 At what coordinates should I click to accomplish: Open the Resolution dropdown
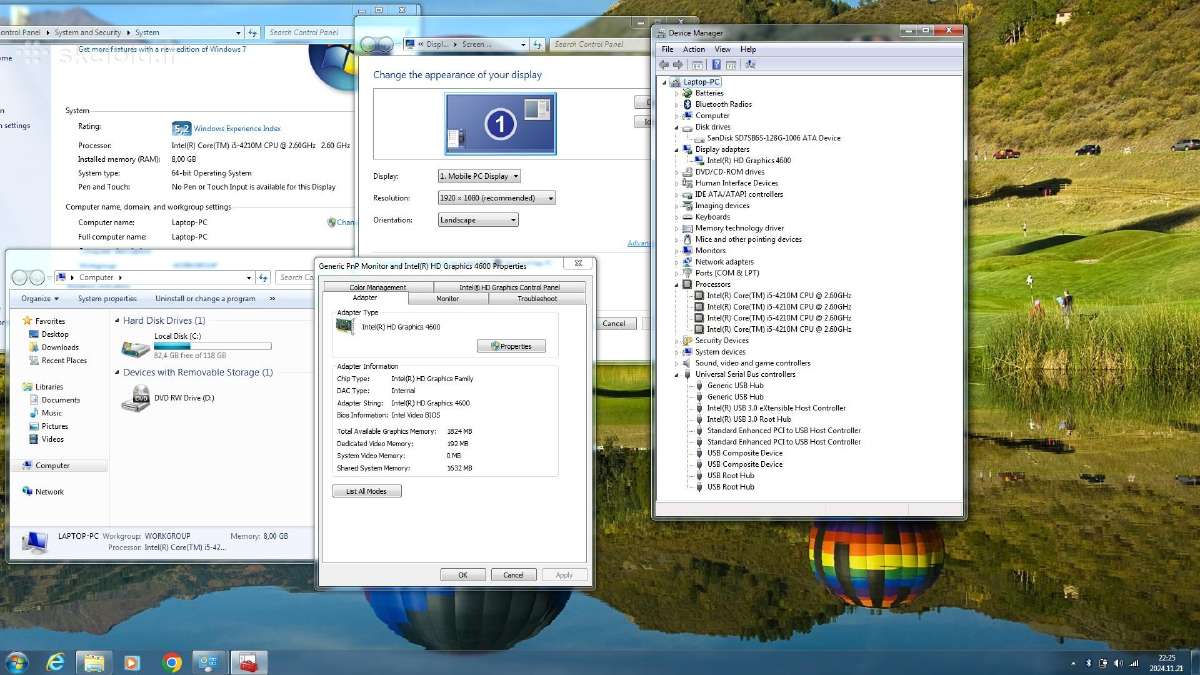point(496,198)
